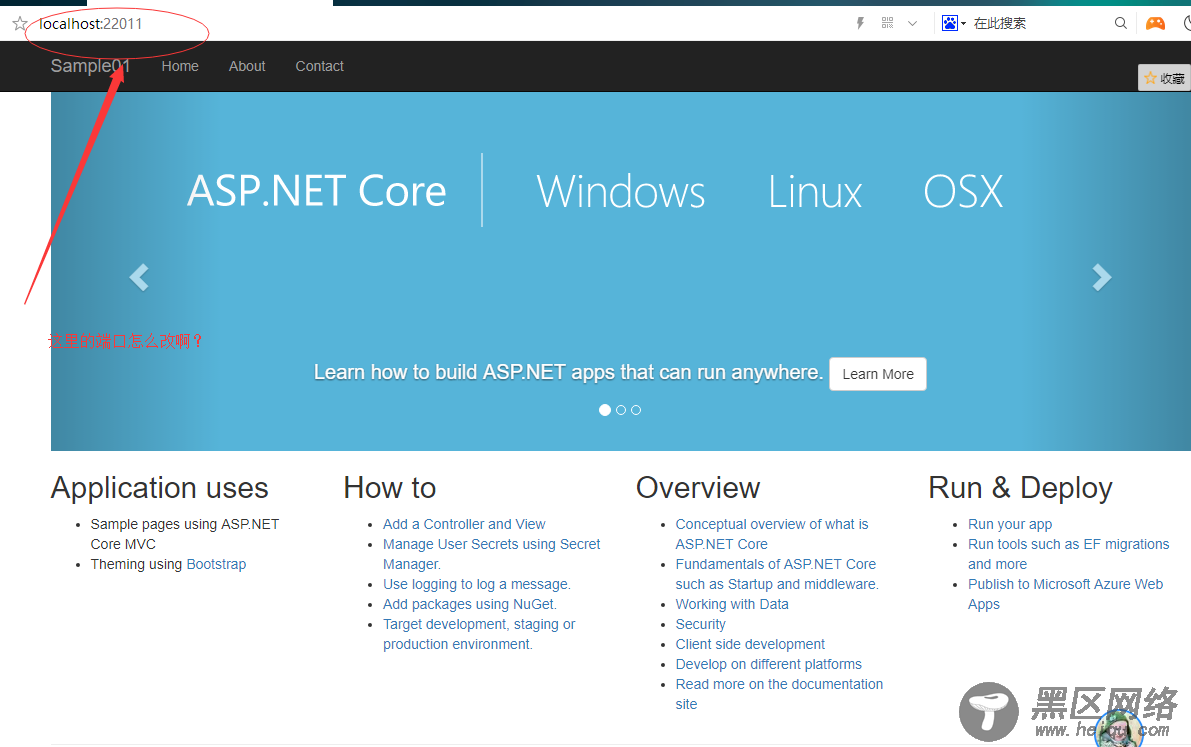The width and height of the screenshot is (1191, 747).
Task: Click the Run & Deploy heading
Action: 1020,488
